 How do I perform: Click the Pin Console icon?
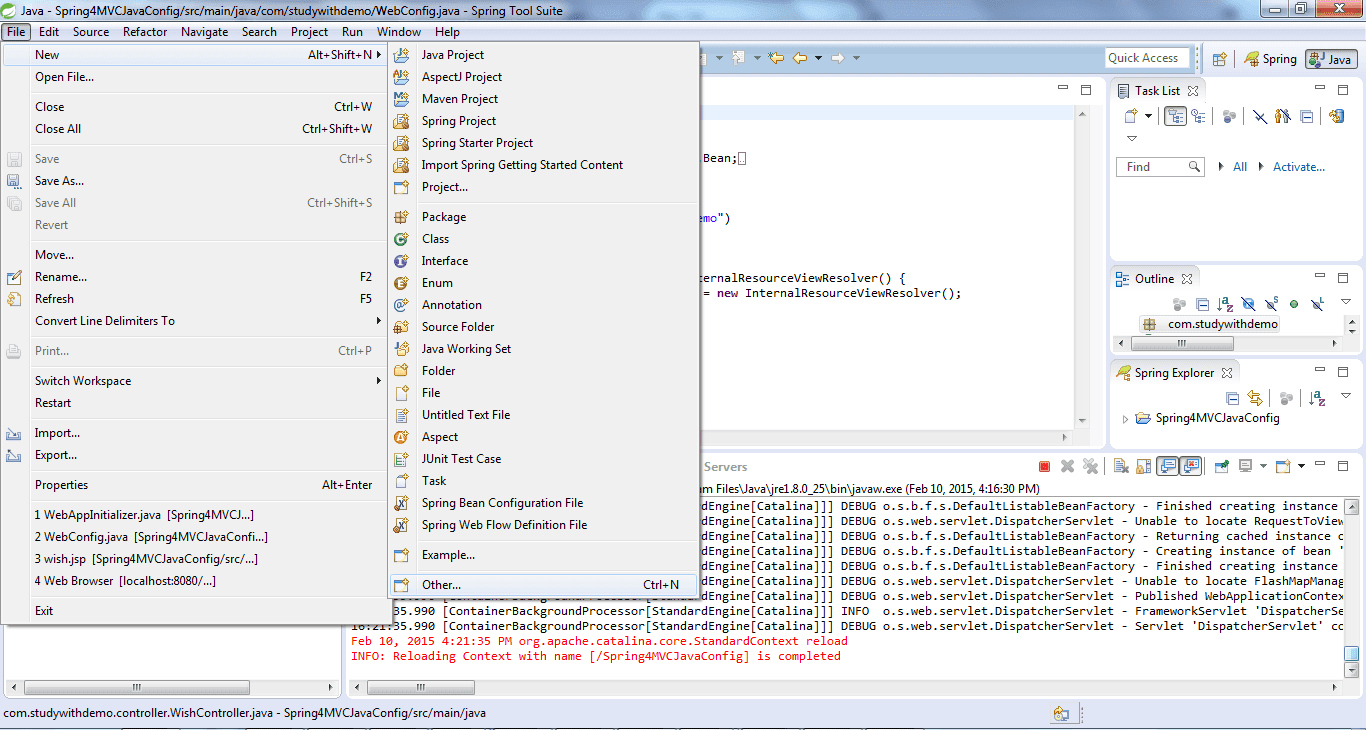coord(1221,466)
